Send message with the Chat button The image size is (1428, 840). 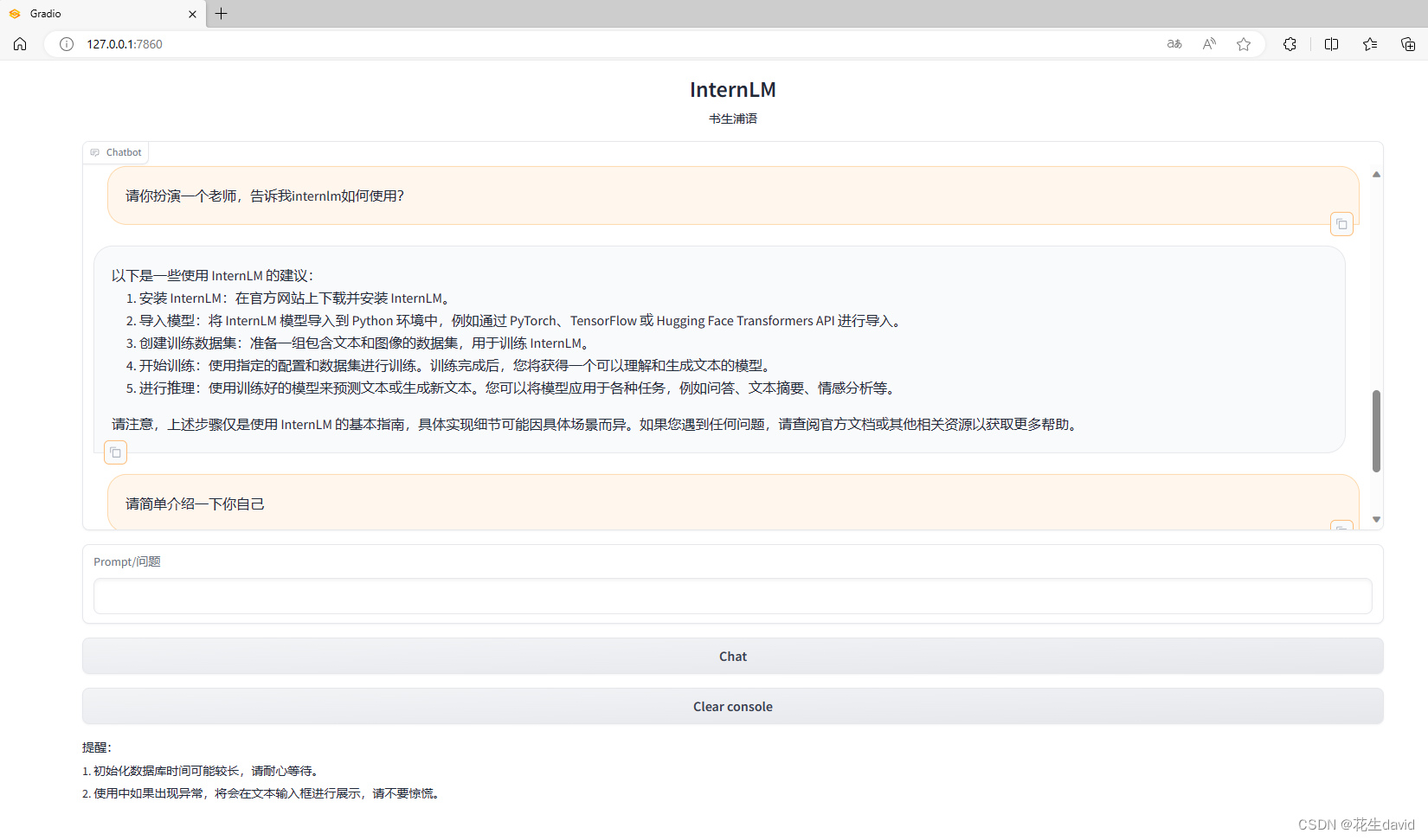(732, 657)
